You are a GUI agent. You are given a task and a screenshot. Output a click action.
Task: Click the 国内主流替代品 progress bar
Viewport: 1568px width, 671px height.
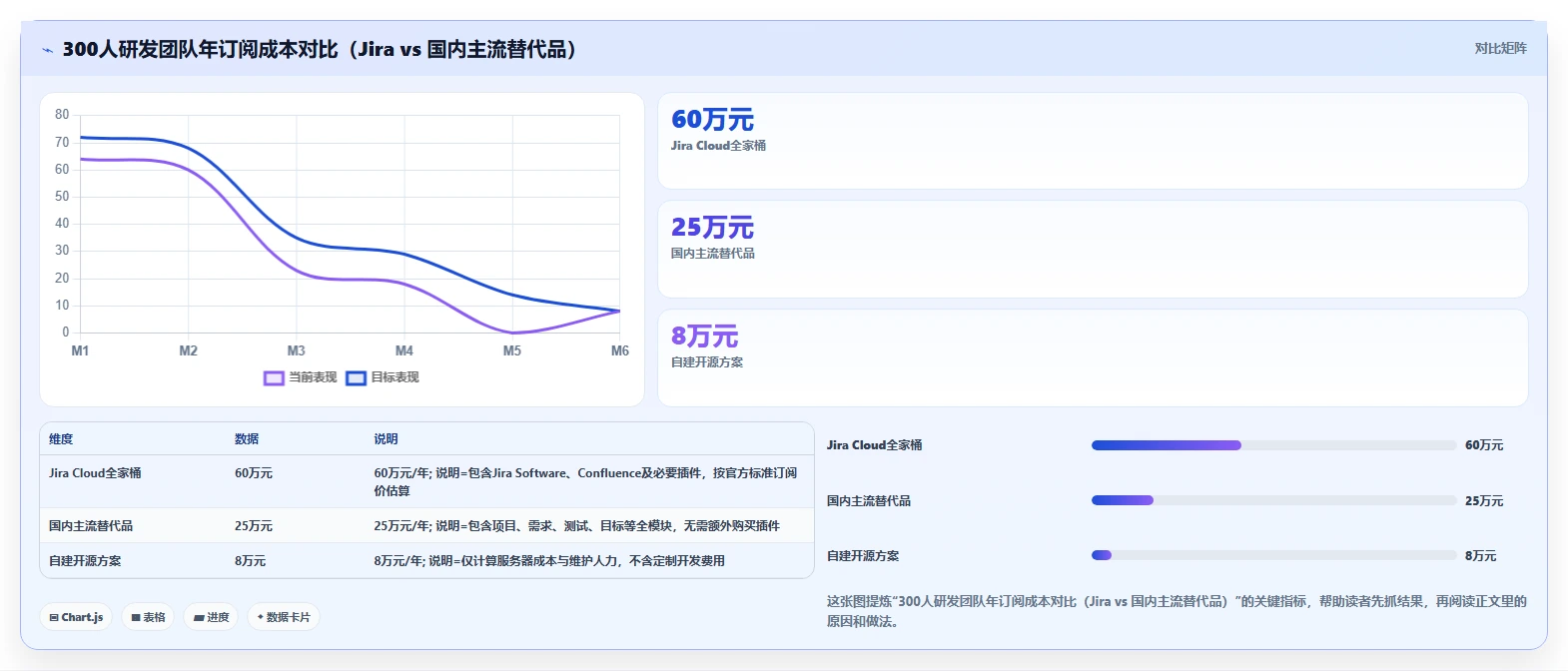pyautogui.click(x=1273, y=500)
